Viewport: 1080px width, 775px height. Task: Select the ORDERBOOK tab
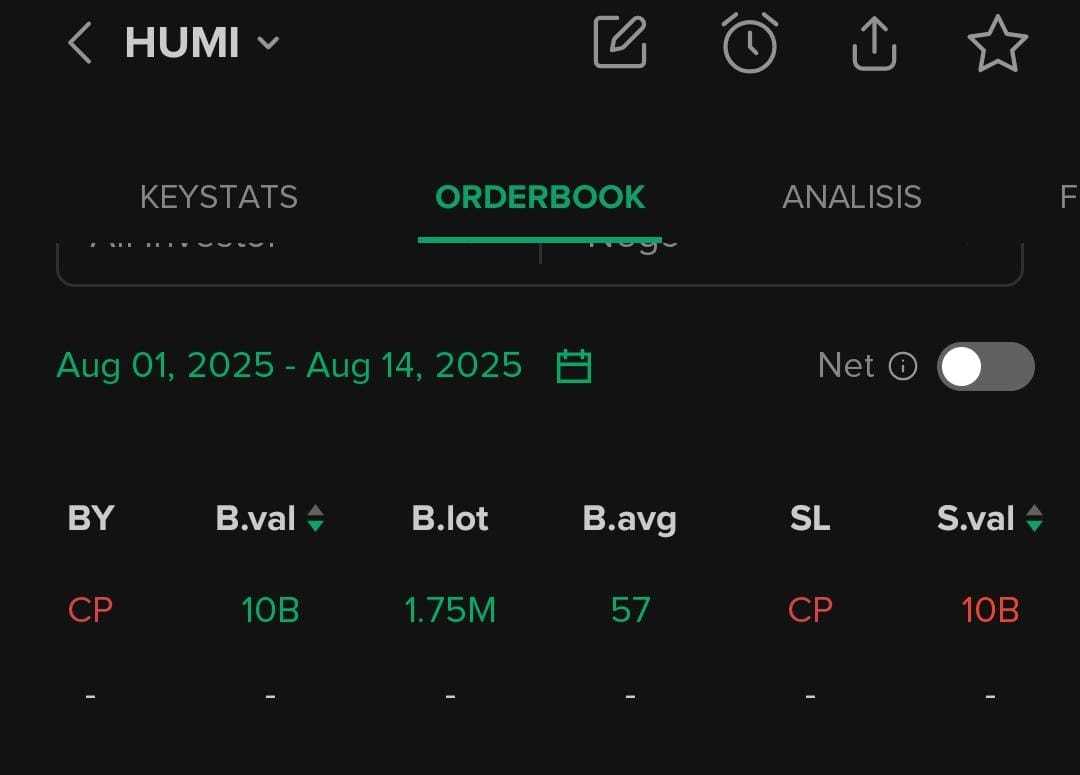(x=540, y=197)
